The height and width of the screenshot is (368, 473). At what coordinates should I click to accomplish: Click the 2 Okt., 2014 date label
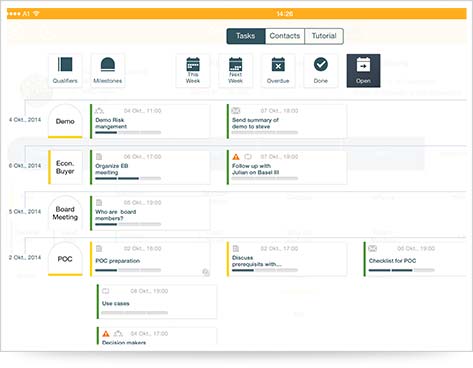click(25, 258)
